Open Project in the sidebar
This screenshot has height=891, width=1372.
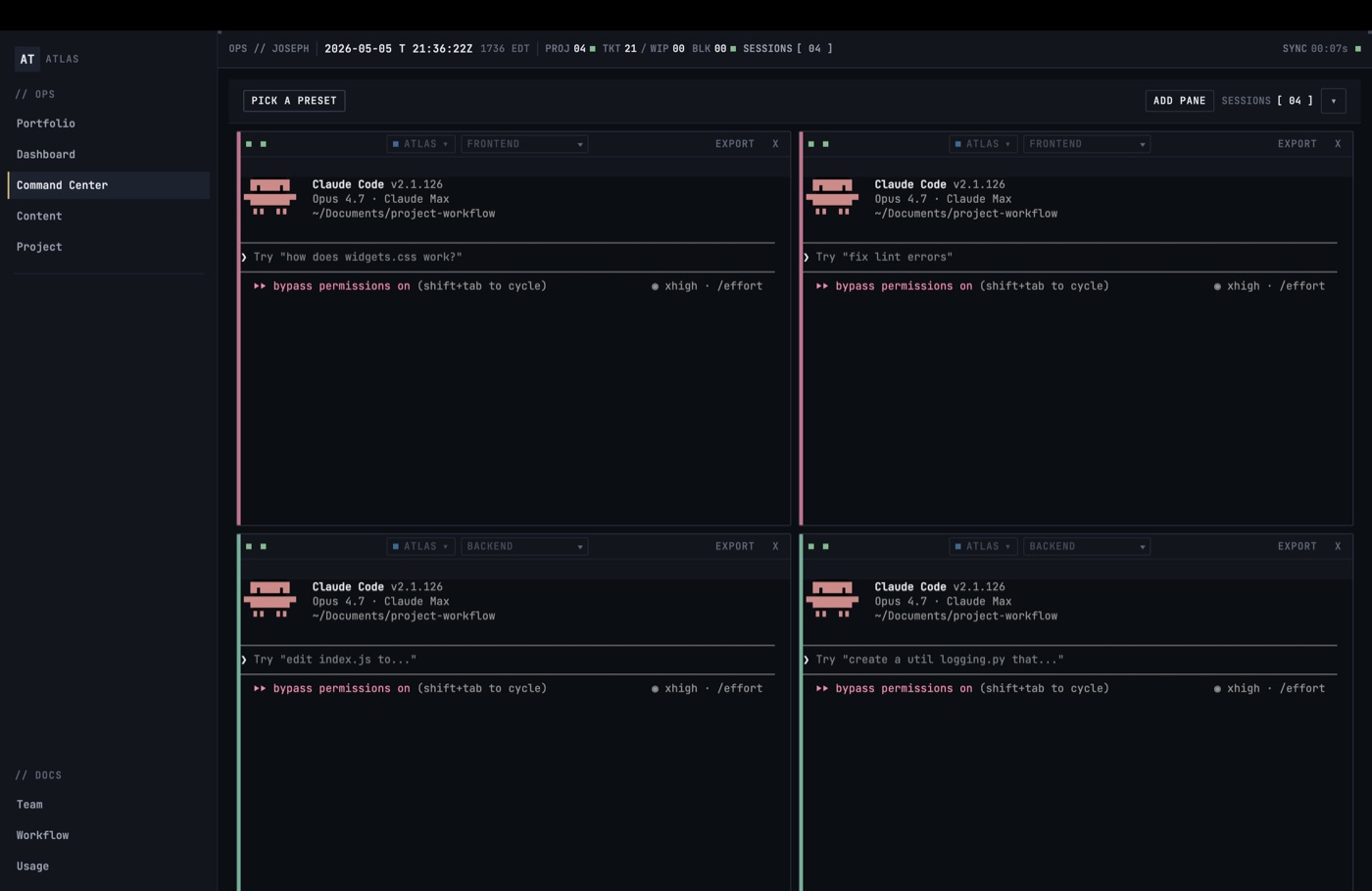click(x=109, y=247)
